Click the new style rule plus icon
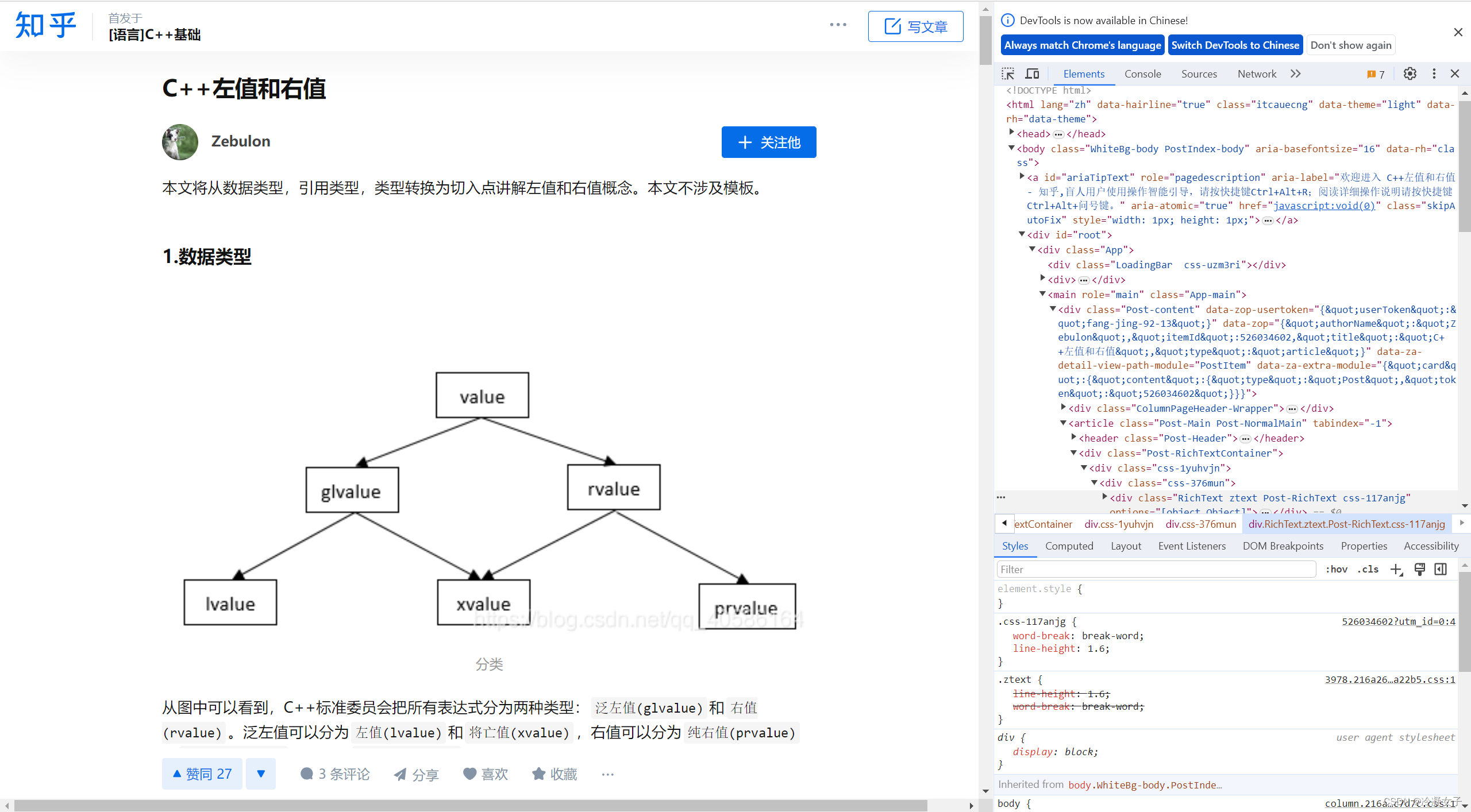 pyautogui.click(x=1396, y=569)
